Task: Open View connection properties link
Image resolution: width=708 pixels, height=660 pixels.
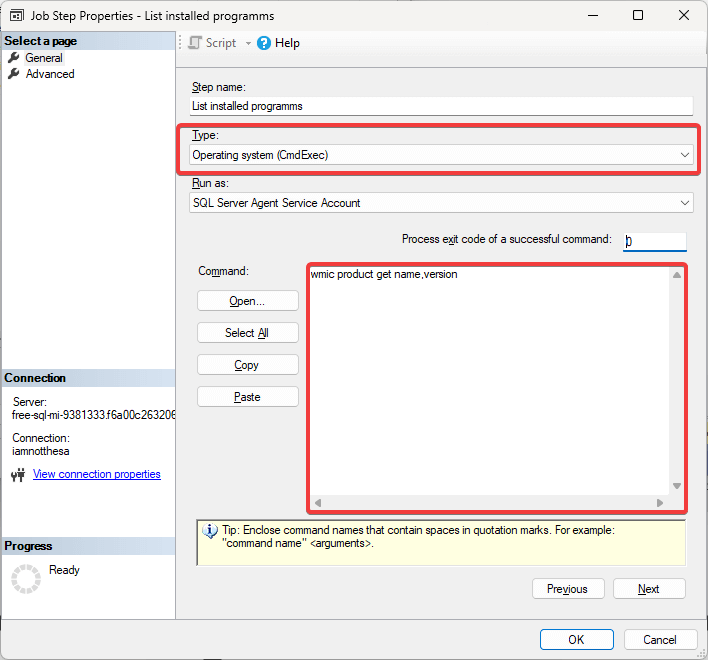Action: [x=97, y=474]
